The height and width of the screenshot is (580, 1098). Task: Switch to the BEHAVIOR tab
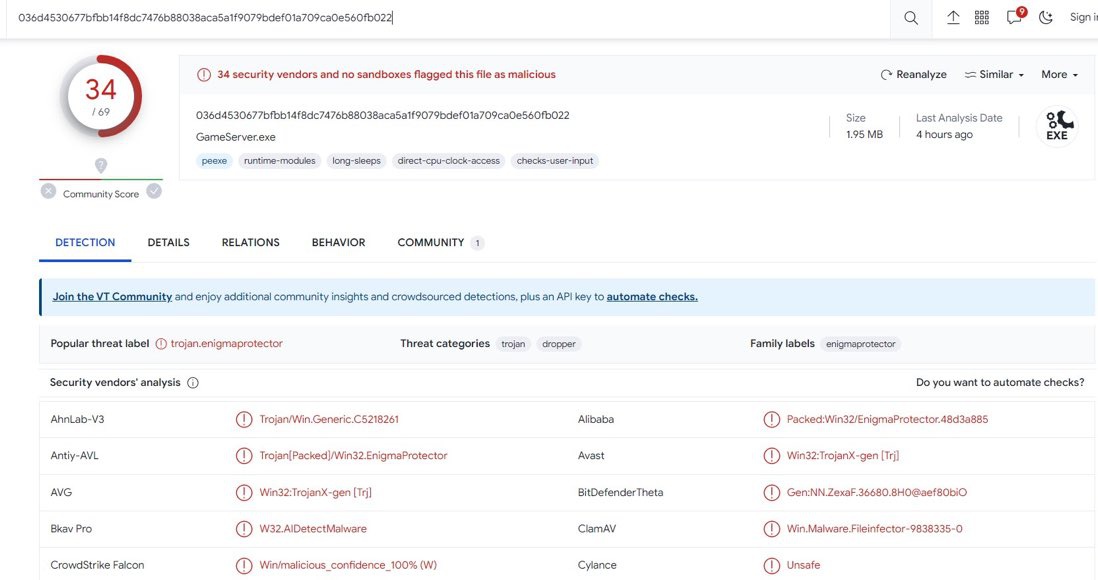[338, 242]
